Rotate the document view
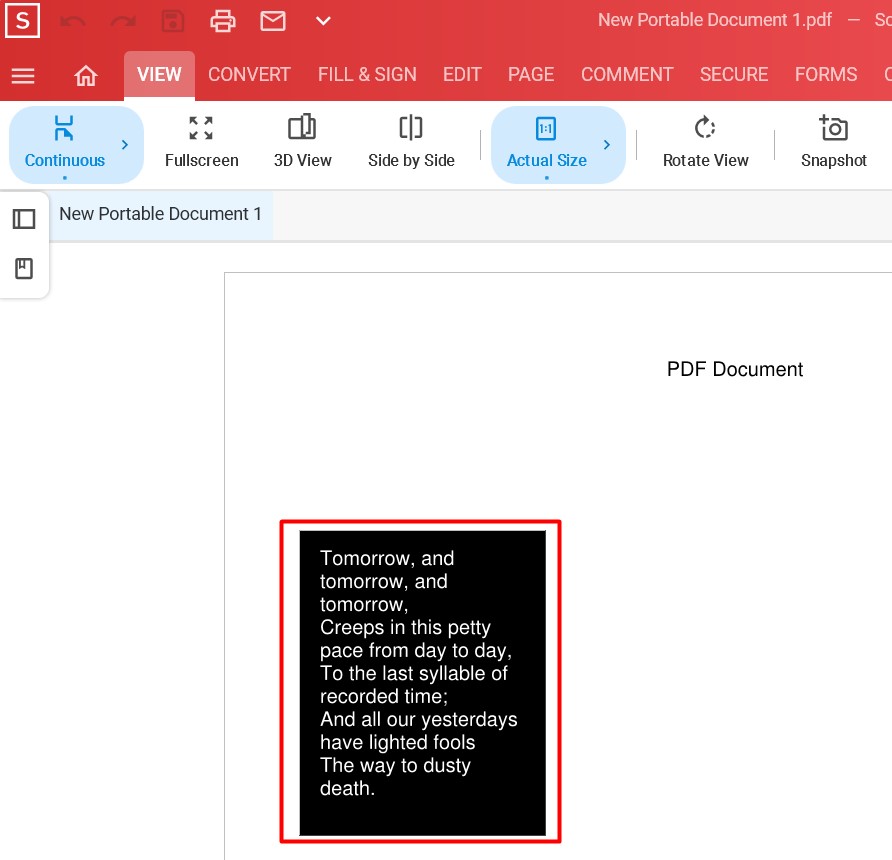The height and width of the screenshot is (860, 892). click(705, 143)
